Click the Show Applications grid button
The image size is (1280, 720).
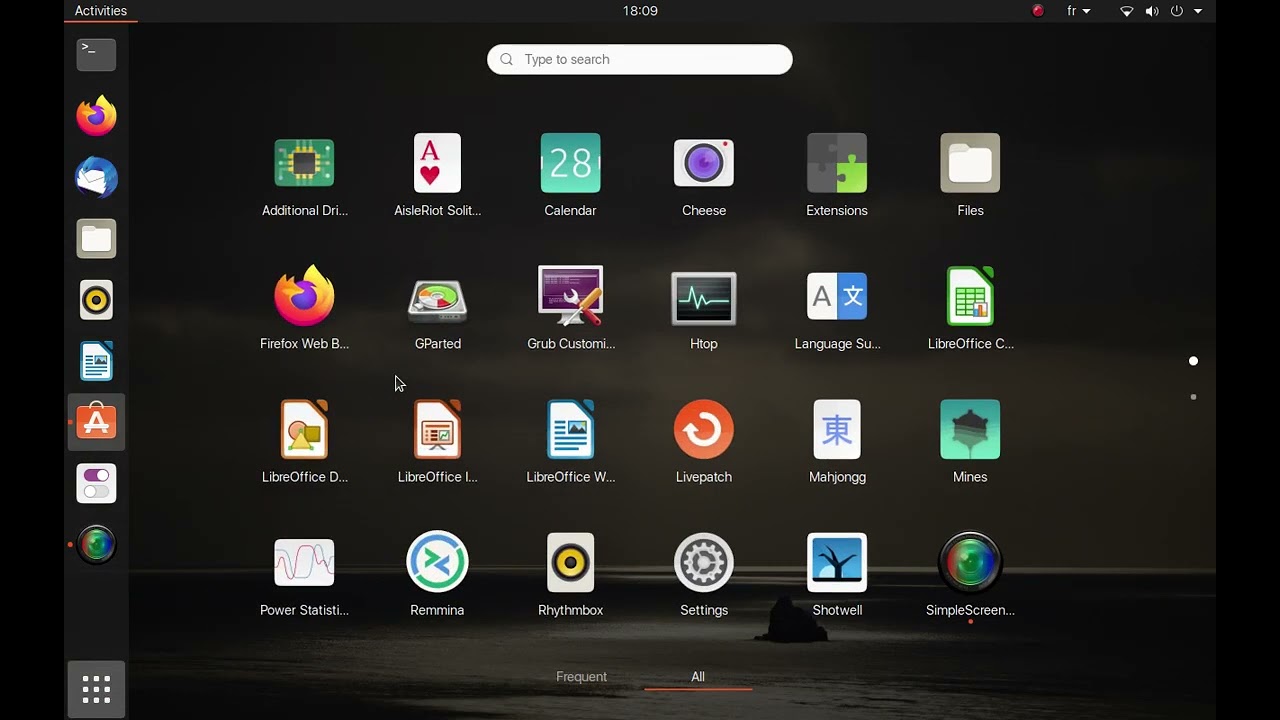coord(96,689)
